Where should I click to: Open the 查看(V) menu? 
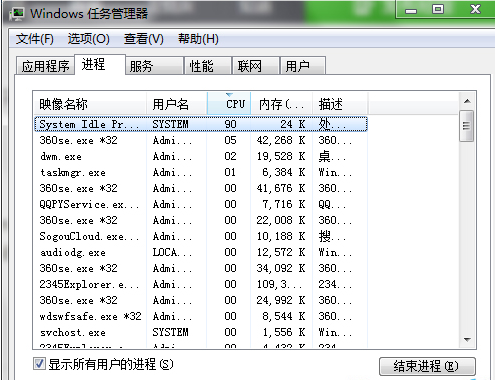144,39
